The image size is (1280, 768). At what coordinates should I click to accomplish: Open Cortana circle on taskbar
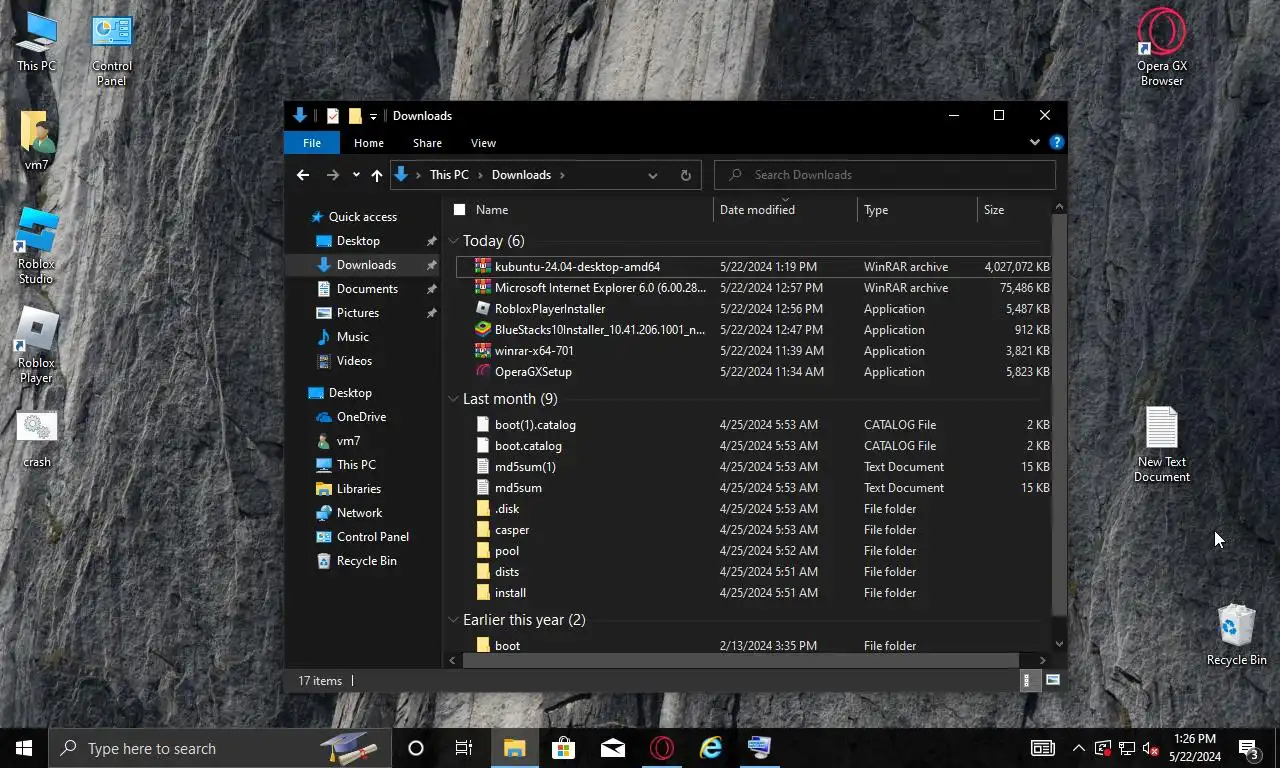coord(416,748)
